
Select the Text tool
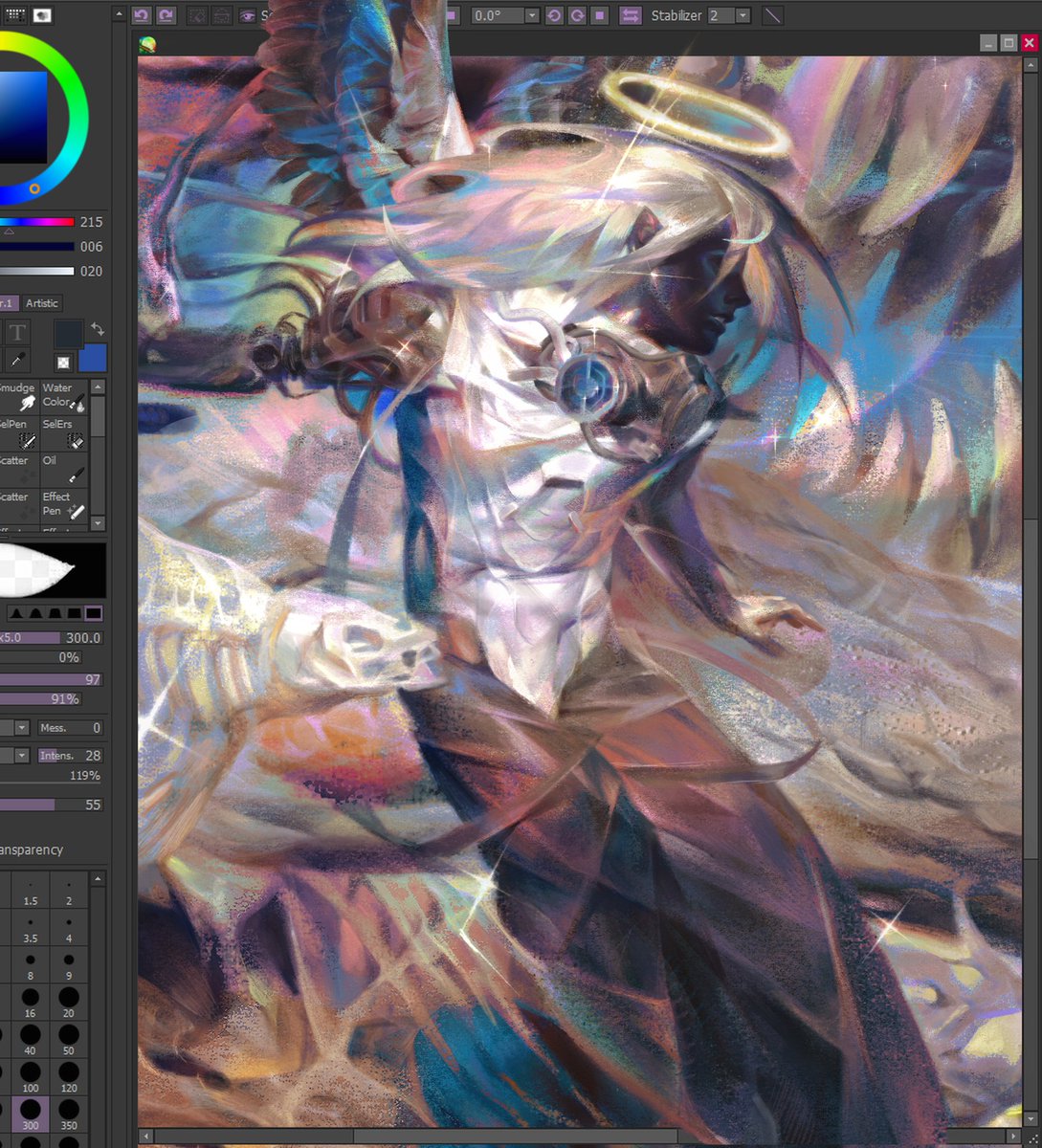(18, 333)
